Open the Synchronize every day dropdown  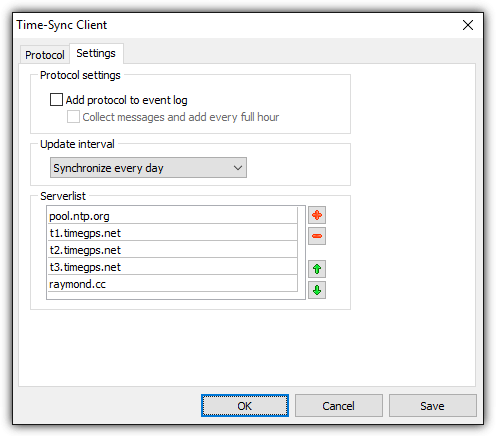(x=148, y=168)
